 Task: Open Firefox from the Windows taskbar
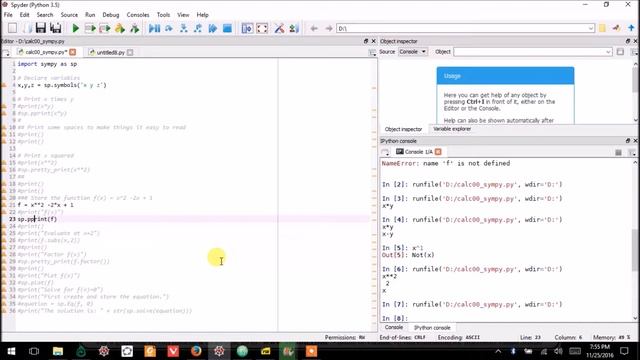point(196,351)
